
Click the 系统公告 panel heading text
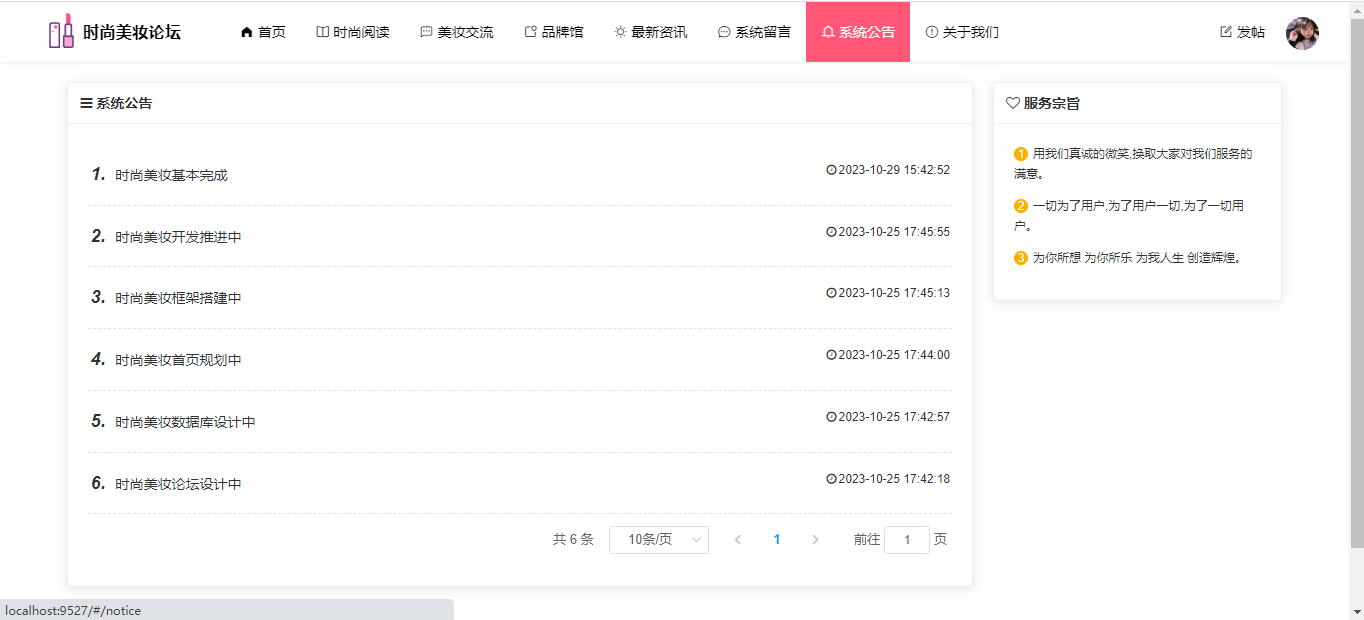point(124,103)
